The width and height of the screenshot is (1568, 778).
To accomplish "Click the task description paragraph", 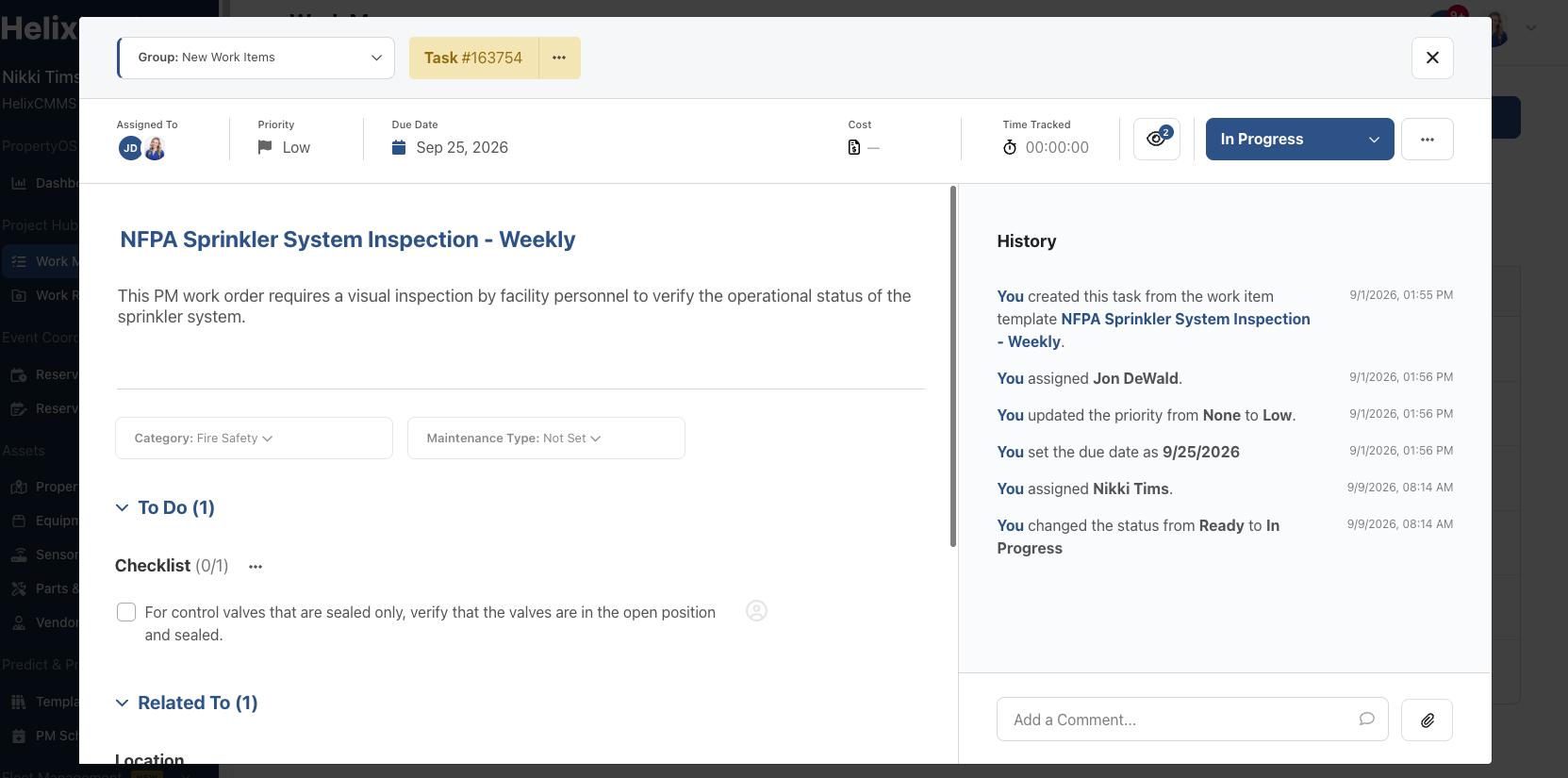I will pos(515,306).
